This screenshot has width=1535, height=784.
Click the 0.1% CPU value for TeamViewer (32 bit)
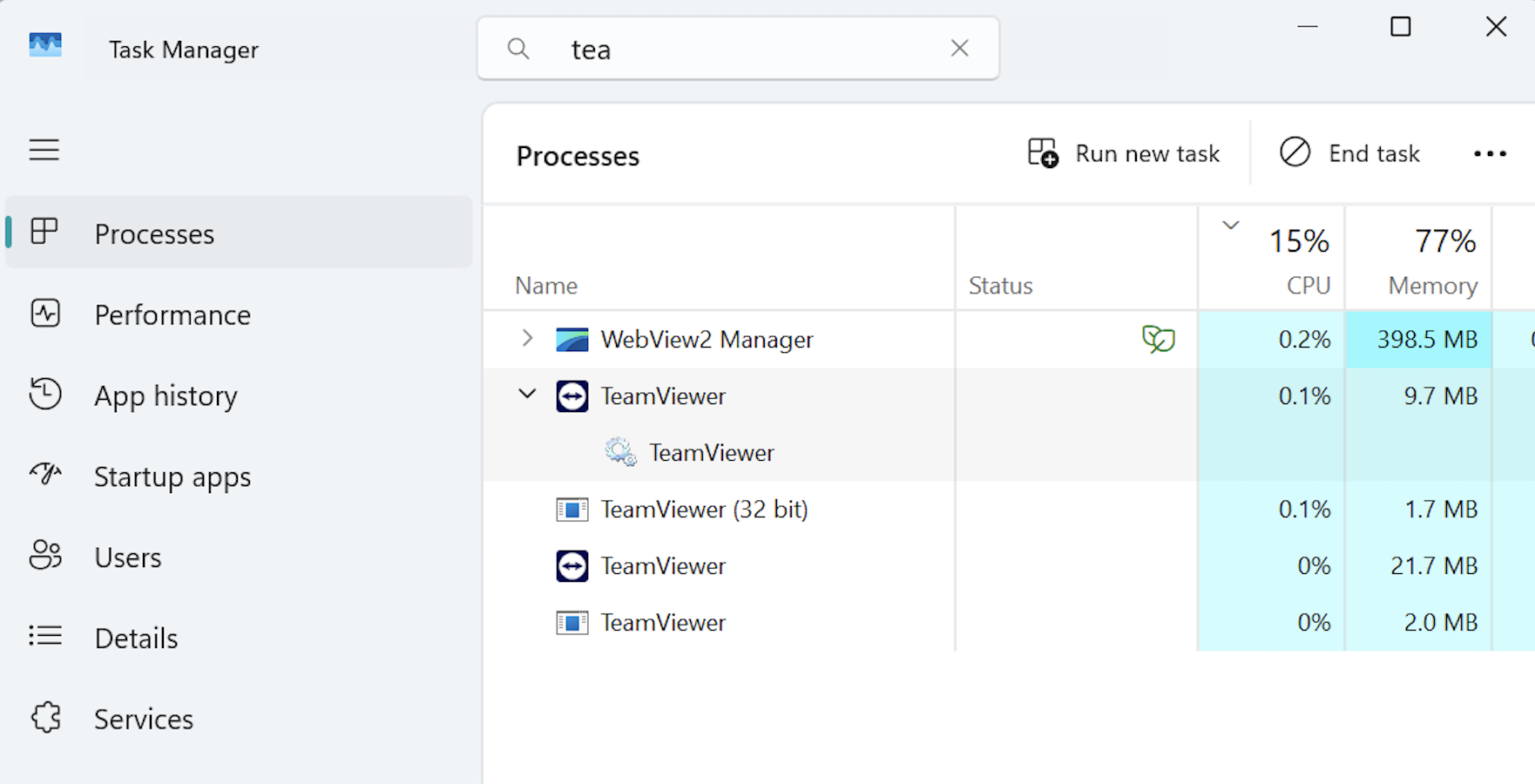[1304, 509]
